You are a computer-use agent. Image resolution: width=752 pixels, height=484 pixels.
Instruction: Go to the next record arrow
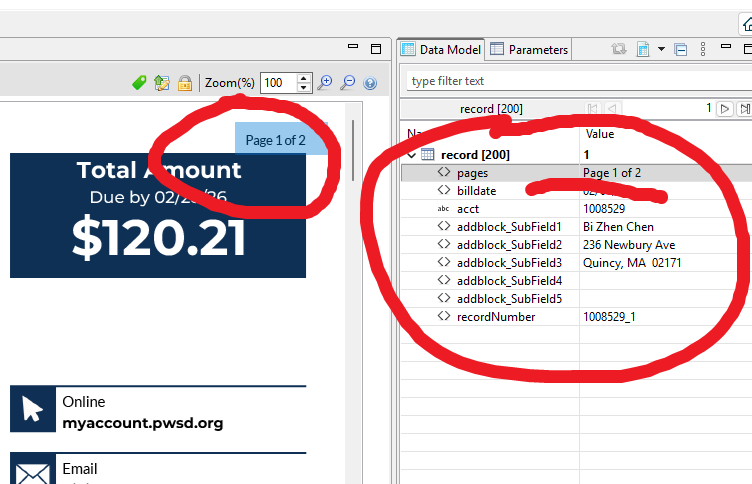point(726,108)
